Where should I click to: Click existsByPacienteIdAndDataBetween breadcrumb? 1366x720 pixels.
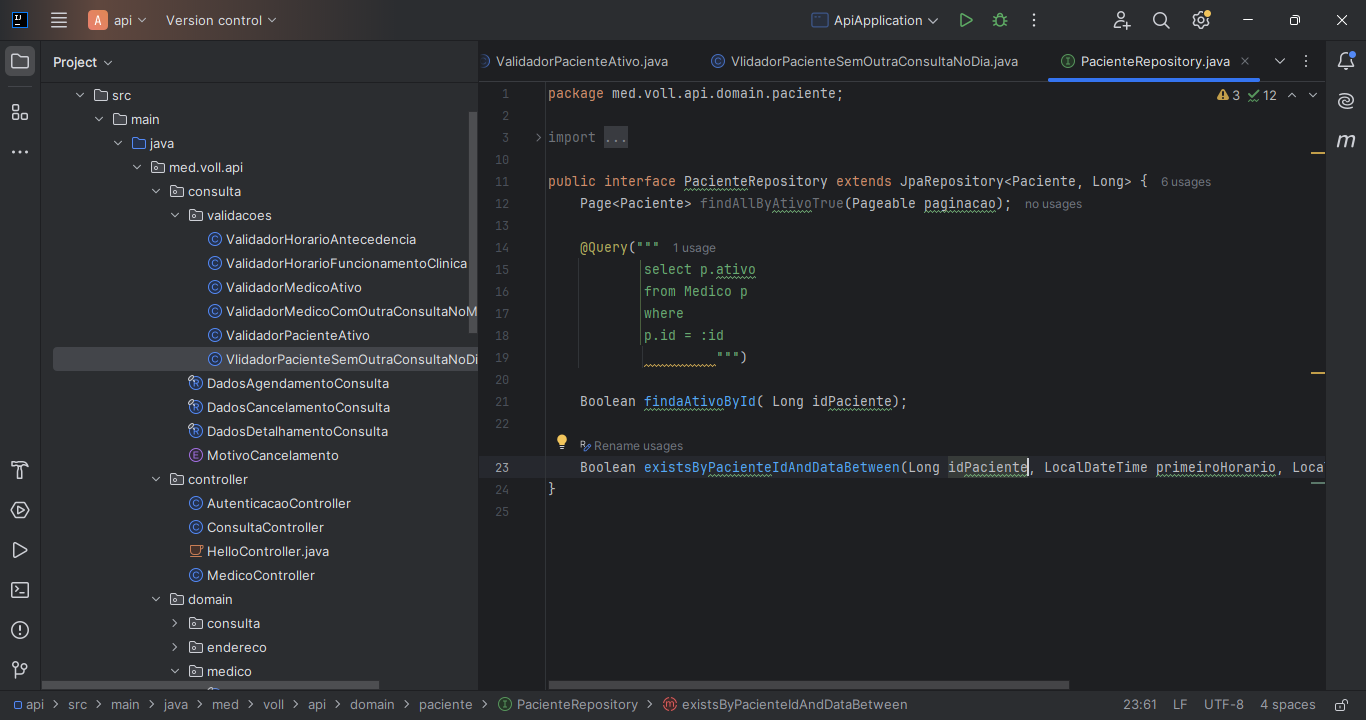(785, 705)
